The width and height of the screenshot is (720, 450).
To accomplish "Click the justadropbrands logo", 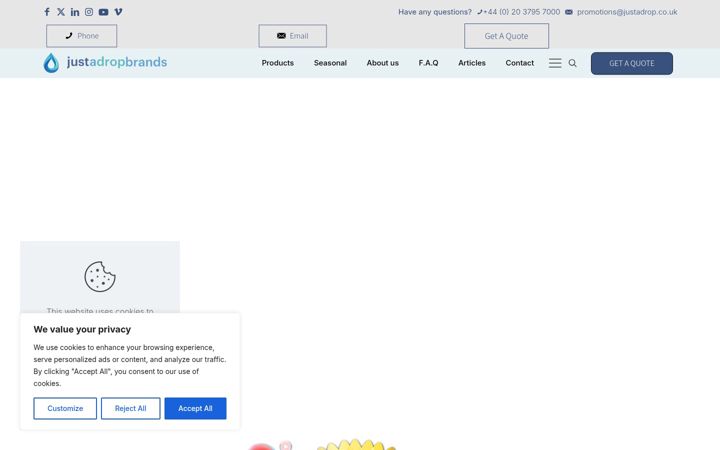I will point(105,62).
